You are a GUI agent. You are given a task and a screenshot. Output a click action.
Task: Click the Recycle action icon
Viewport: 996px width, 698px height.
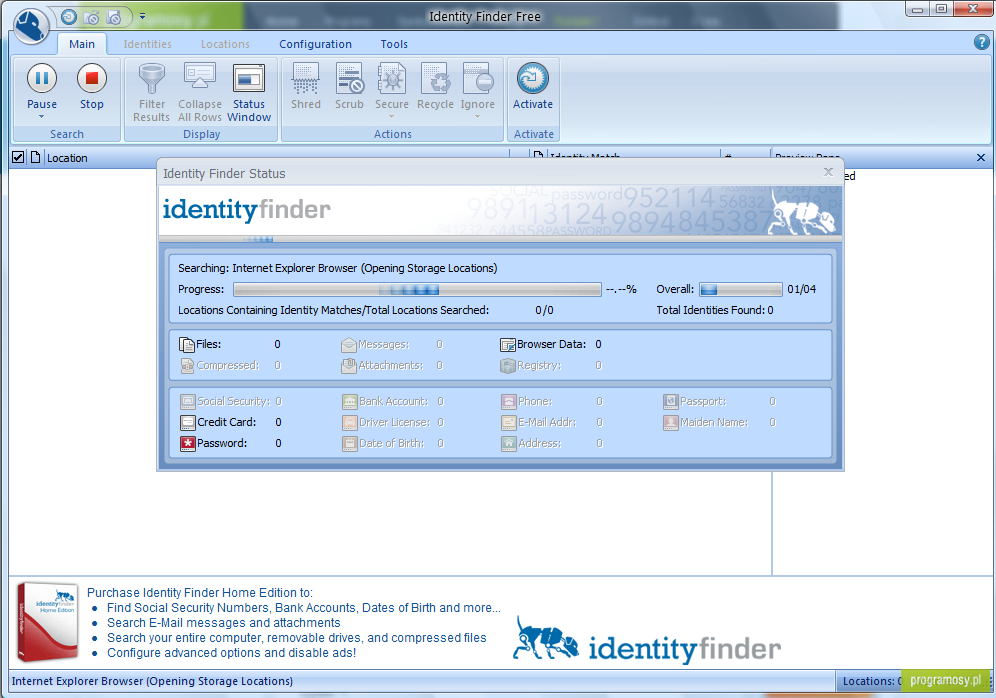click(x=435, y=79)
